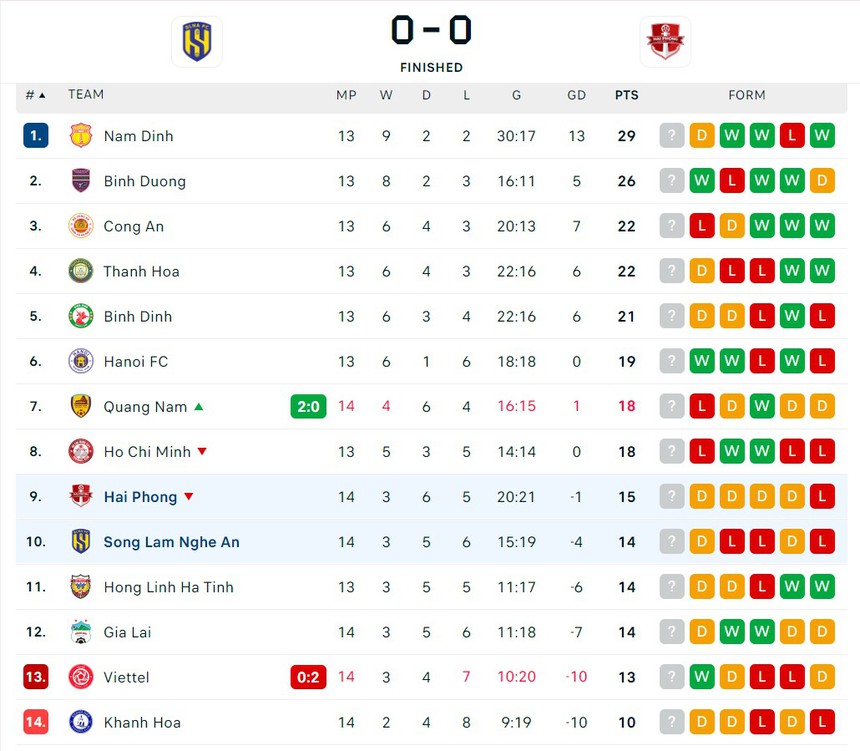Viewport: 860px width, 751px height.
Task: Click Quang Nam's live 2:0 score badge
Action: 308,406
